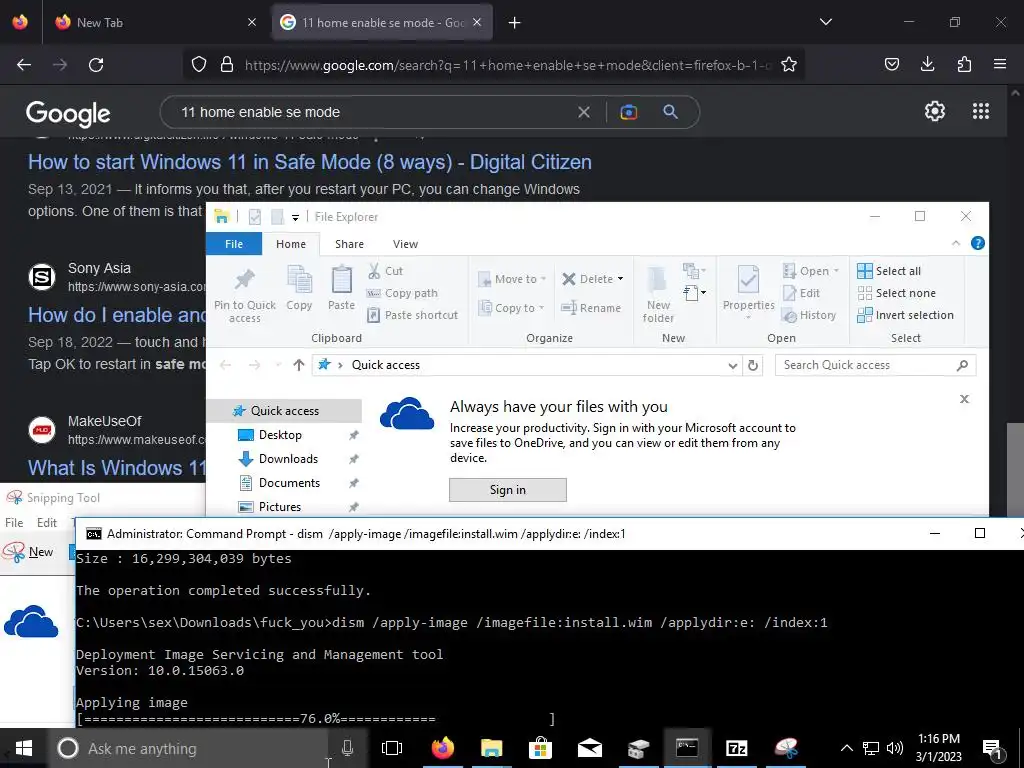This screenshot has width=1024, height=768.
Task: Click Properties in File Explorer ribbon
Action: (748, 291)
